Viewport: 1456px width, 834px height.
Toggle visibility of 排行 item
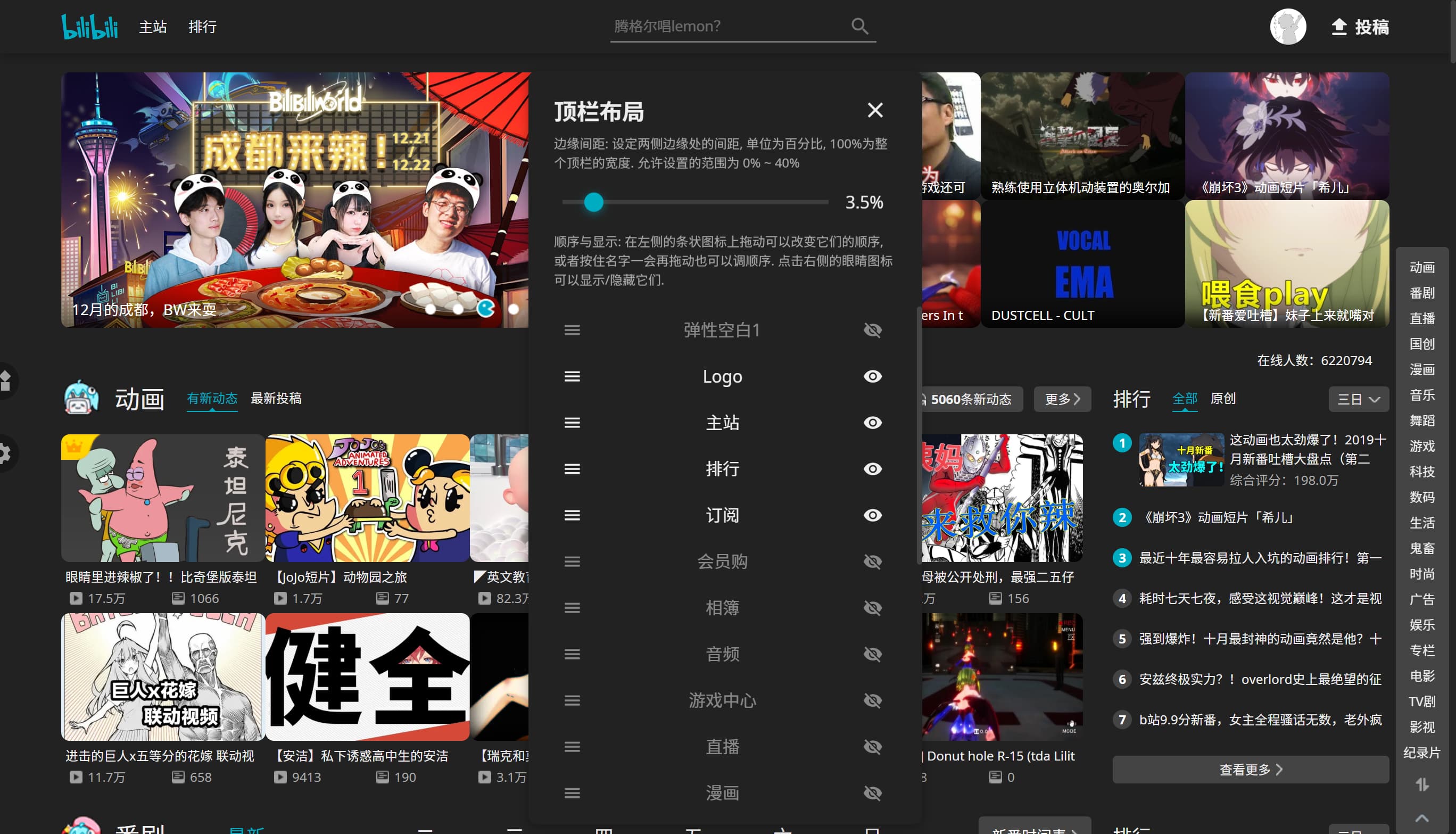coord(872,468)
